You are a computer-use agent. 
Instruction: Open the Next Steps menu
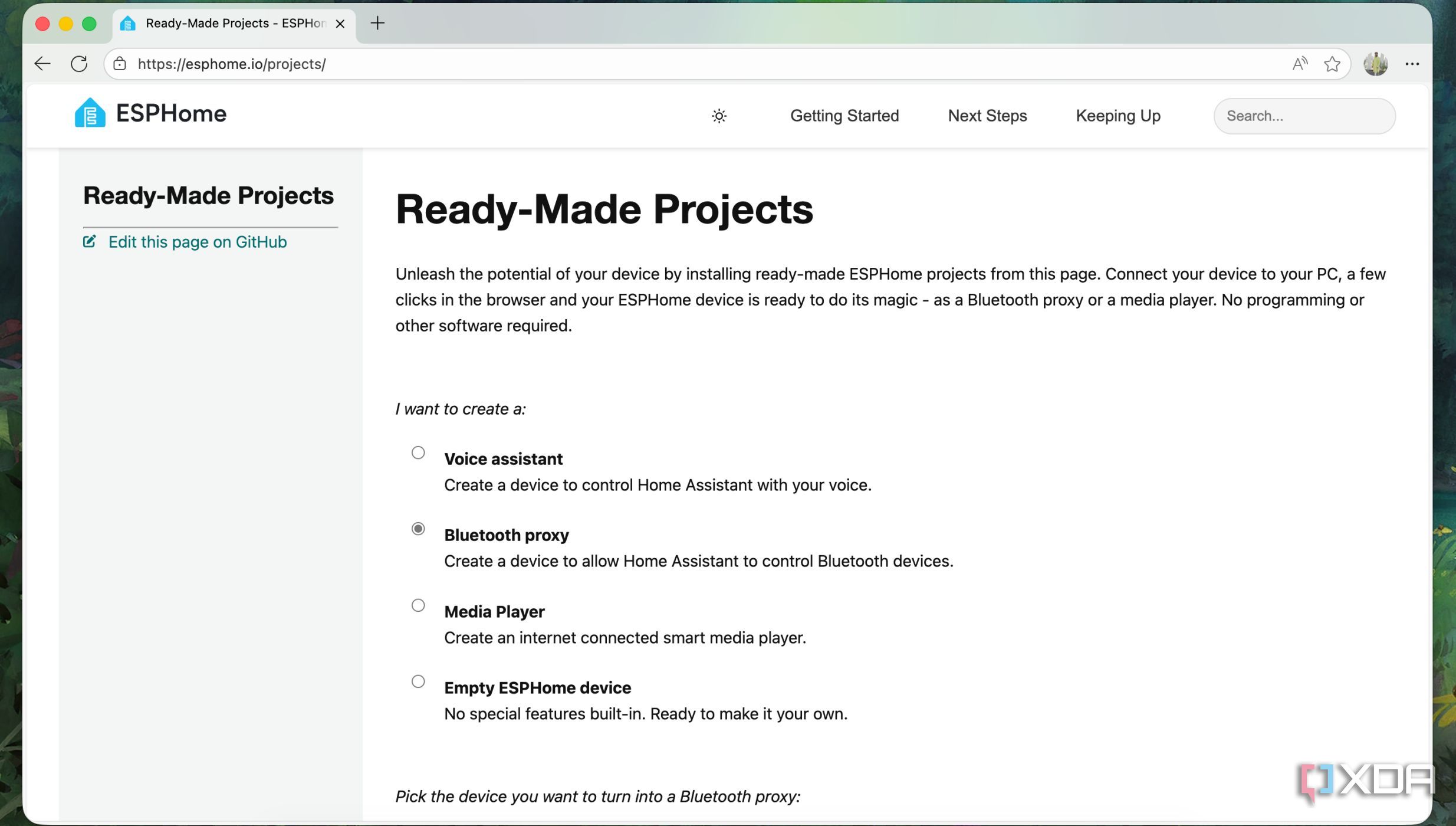tap(987, 116)
